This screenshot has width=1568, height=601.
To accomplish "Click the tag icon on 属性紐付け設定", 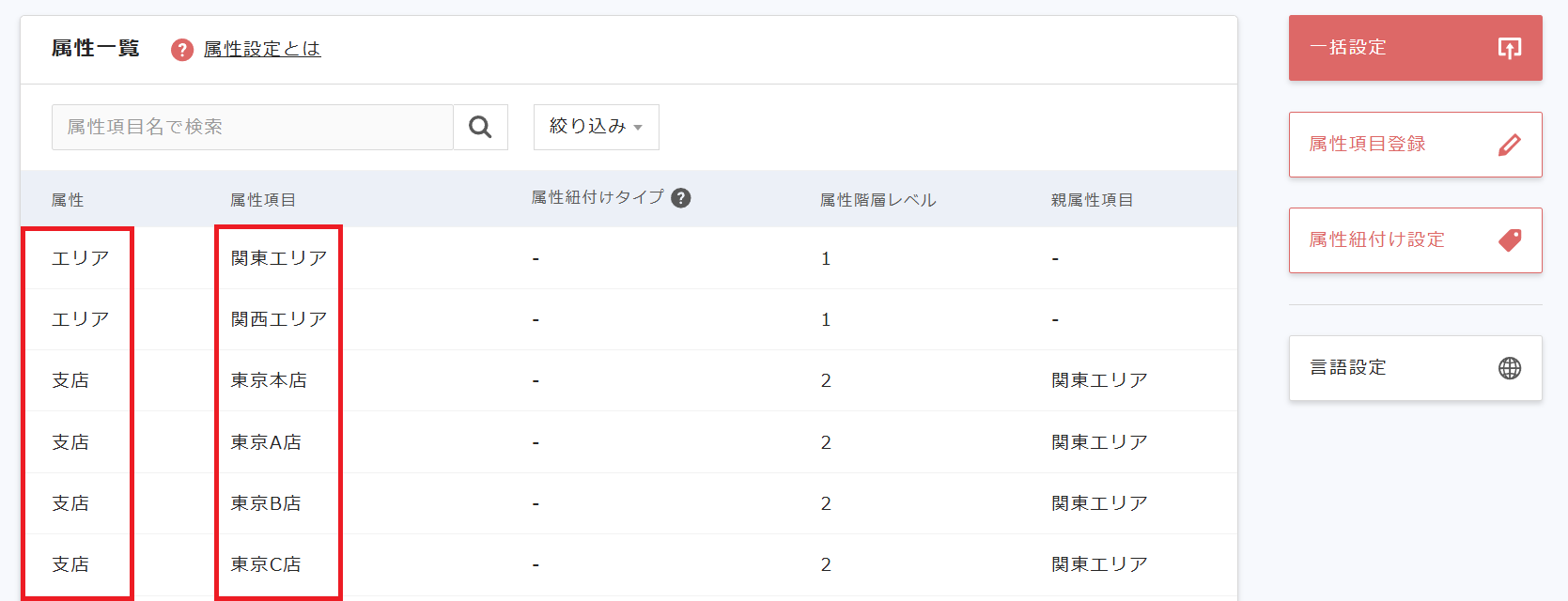I will pos(1509,240).
